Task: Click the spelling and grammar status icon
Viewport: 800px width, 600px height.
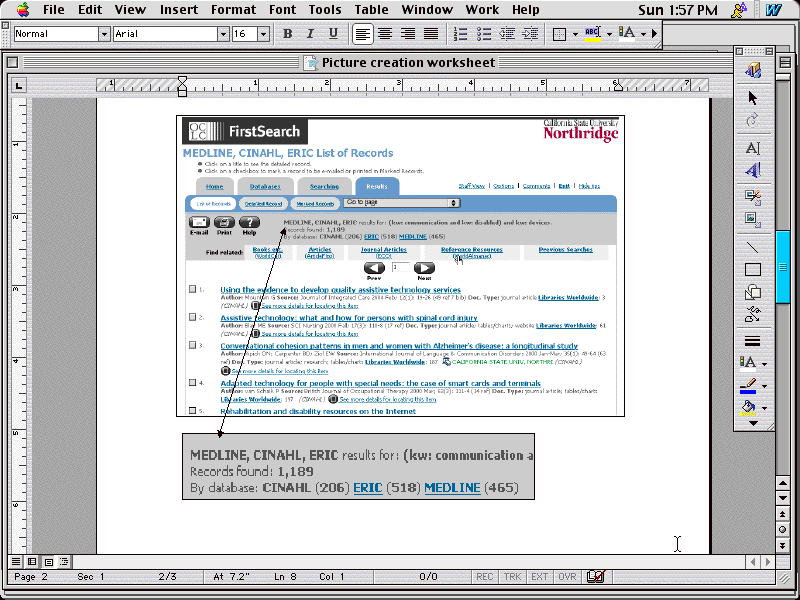Action: point(596,577)
